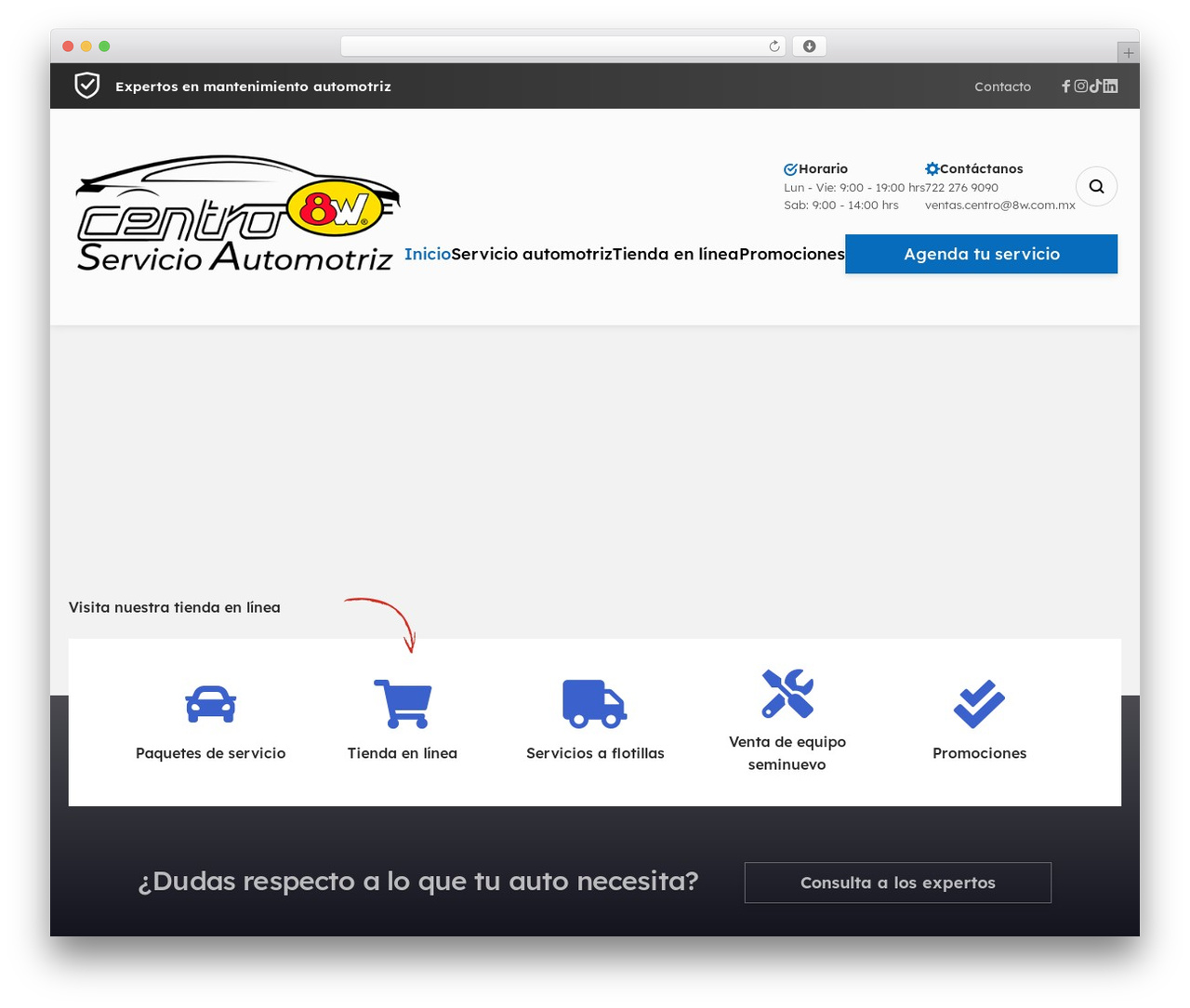Click the Lun - Vie: 9:00 - 19:00 hrs text
This screenshot has width=1190, height=1008.
tap(854, 188)
